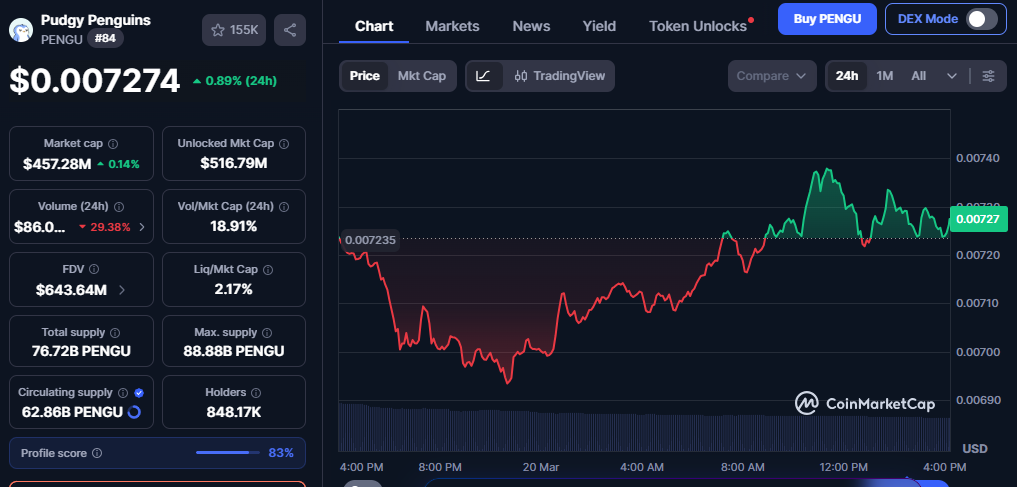Click the 18.91% Vol/Mkt Cap value
The height and width of the screenshot is (487, 1017).
(x=233, y=226)
